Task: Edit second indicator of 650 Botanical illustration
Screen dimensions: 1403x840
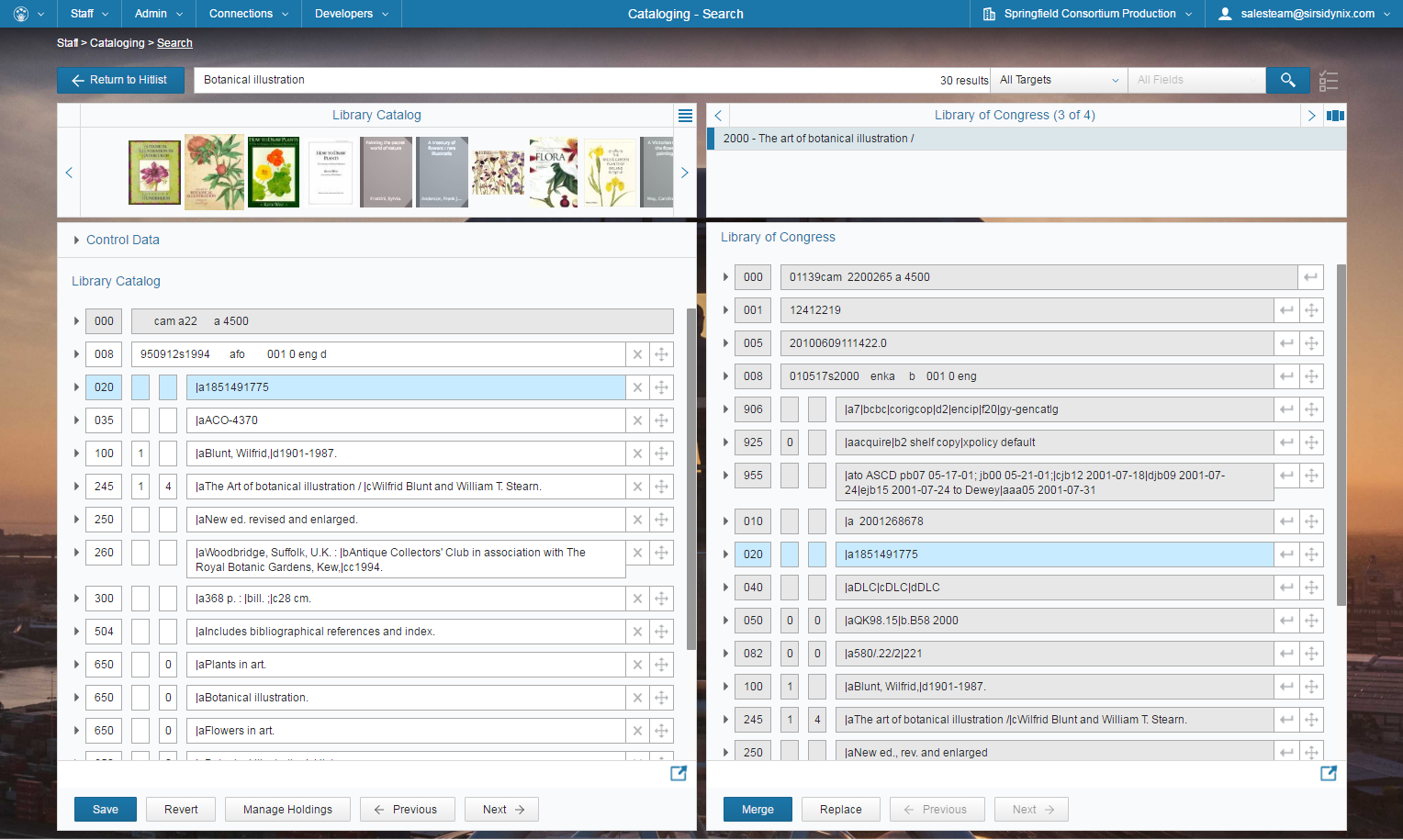Action: (168, 698)
